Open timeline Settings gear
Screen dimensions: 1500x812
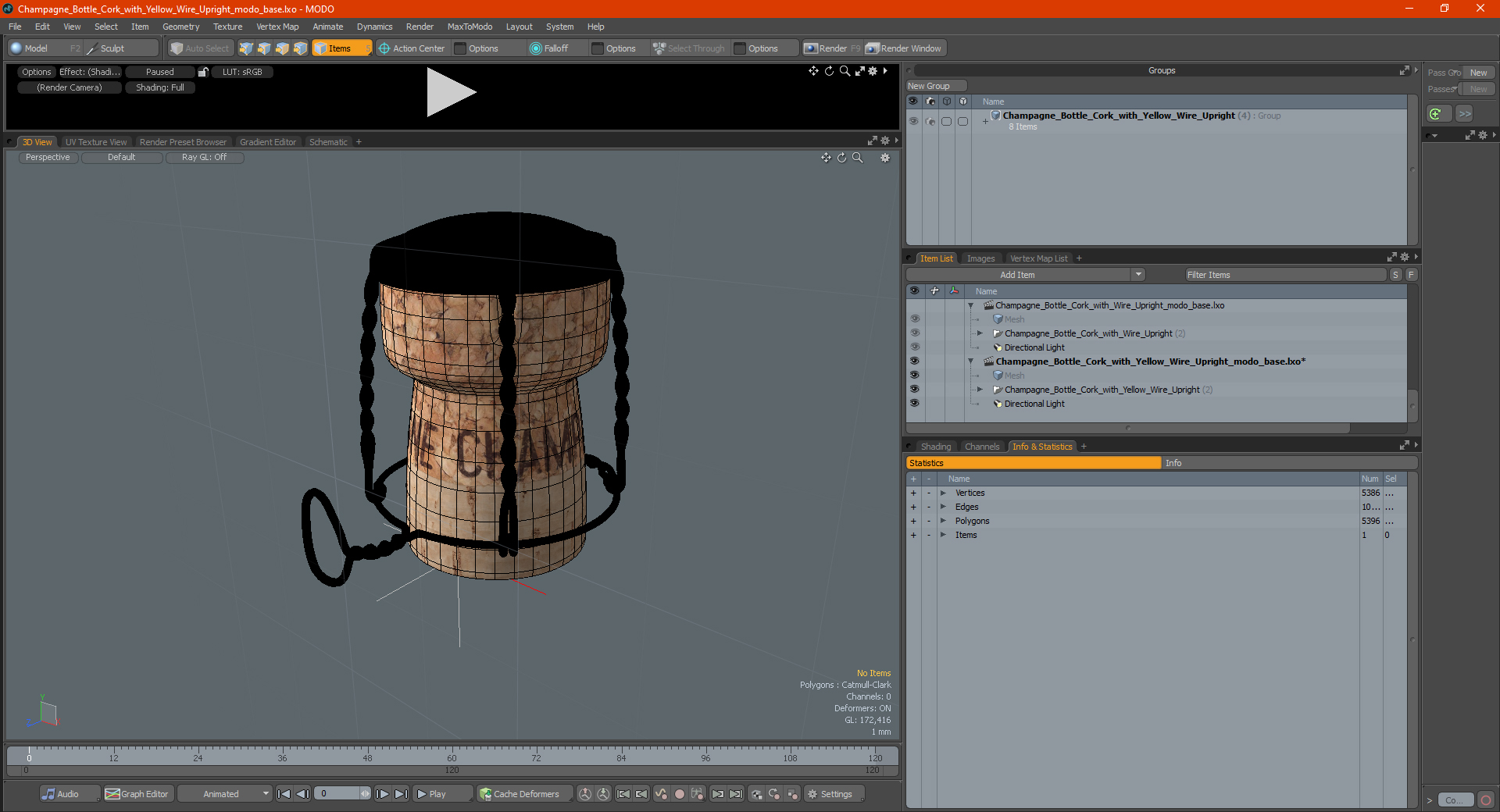point(812,794)
